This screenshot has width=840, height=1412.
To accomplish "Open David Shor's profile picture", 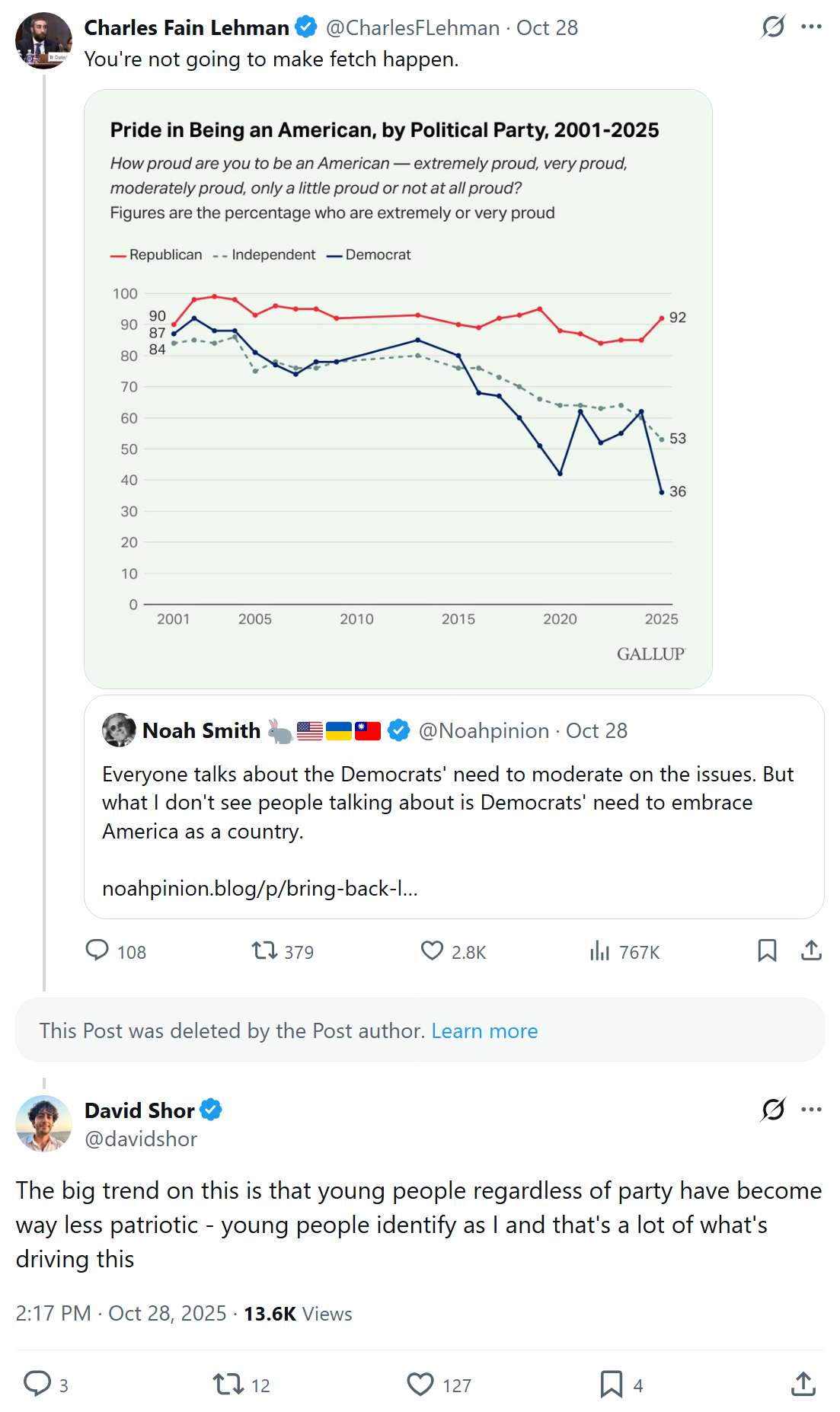I will (43, 1123).
